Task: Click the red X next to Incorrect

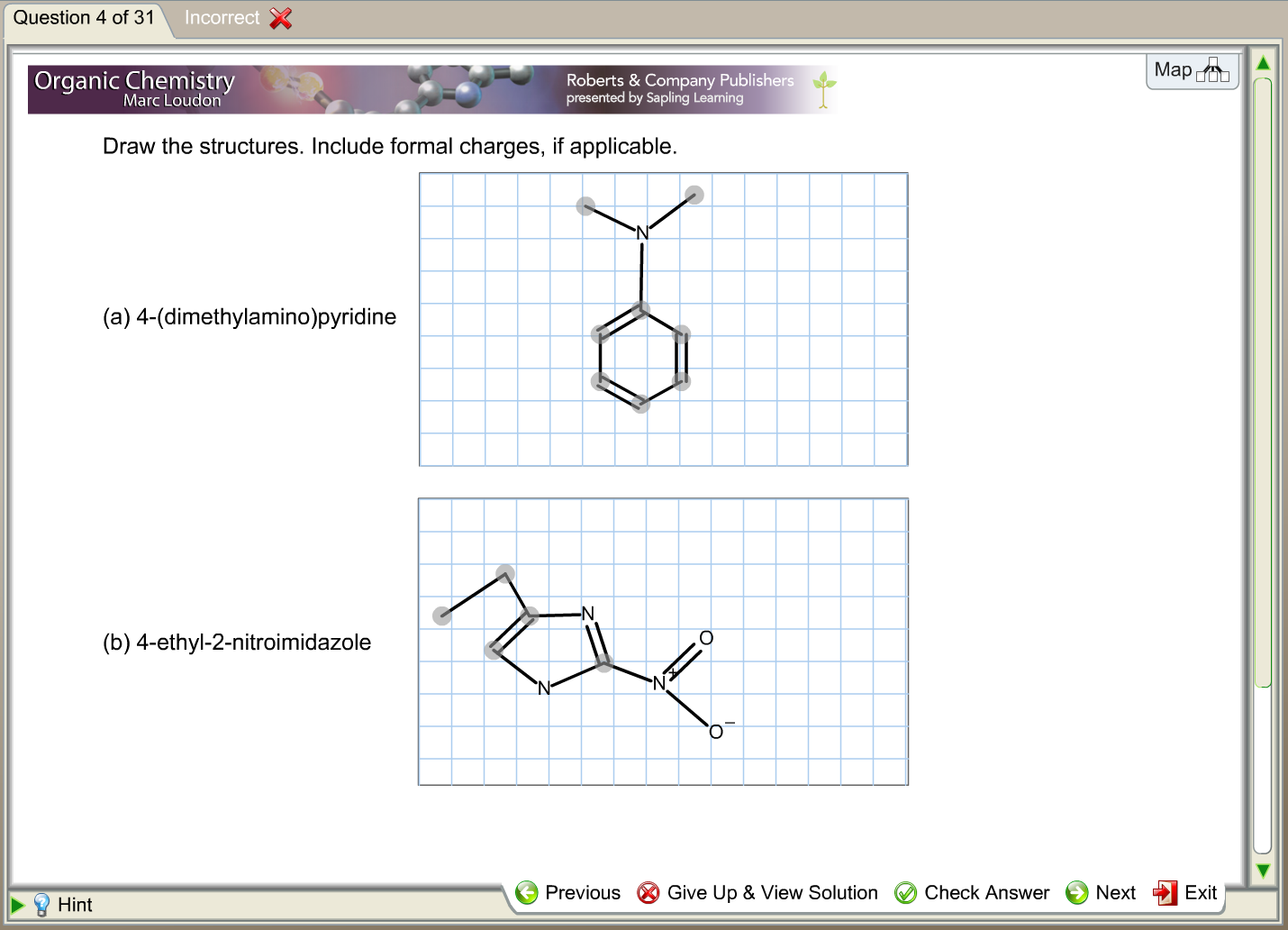Action: (280, 17)
